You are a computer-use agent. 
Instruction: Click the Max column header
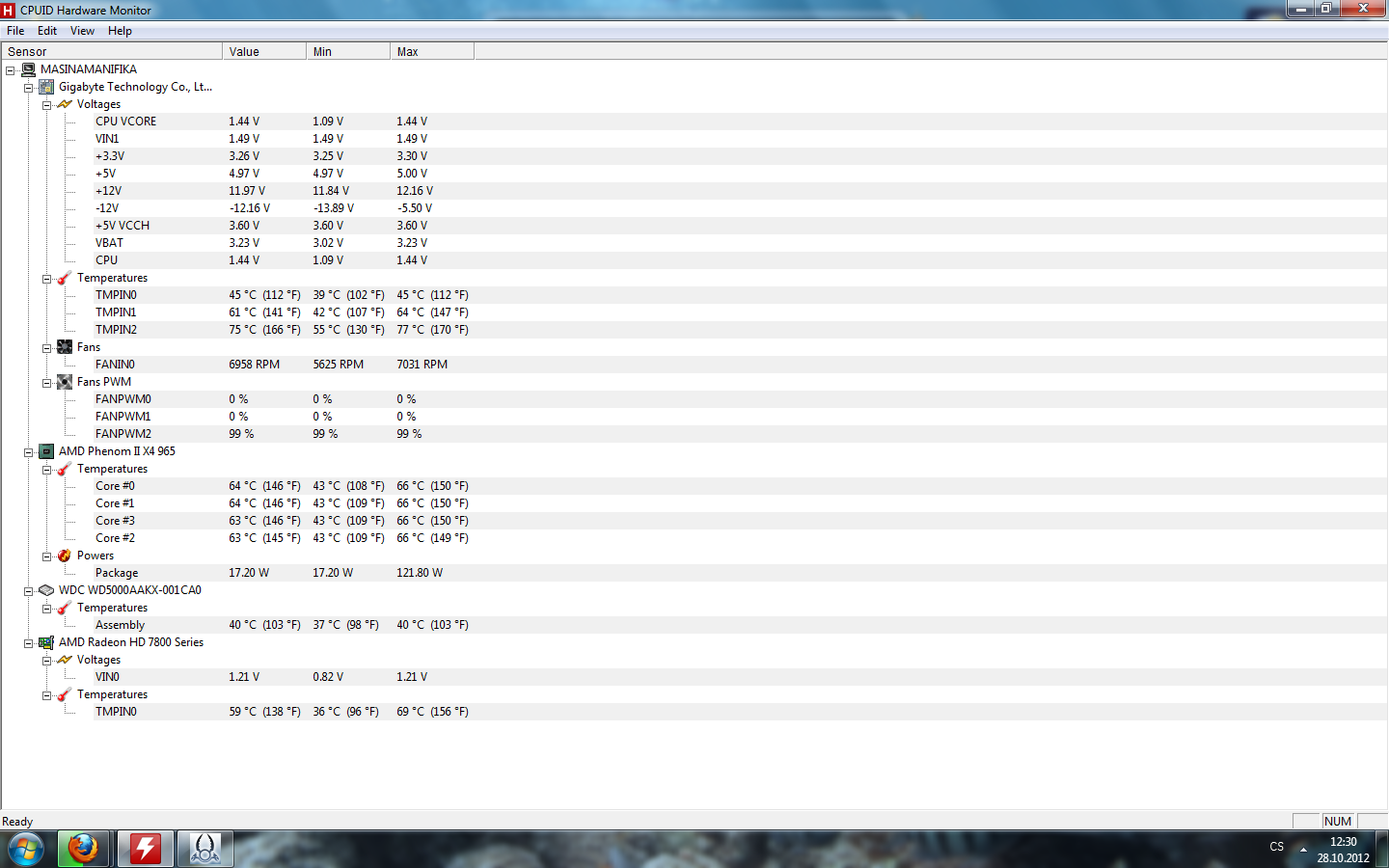[x=432, y=51]
